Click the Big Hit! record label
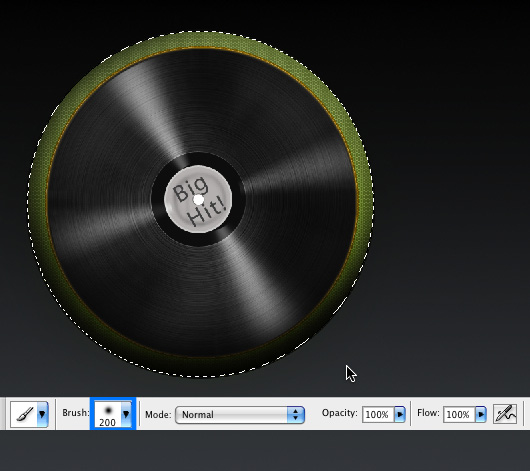This screenshot has width=530, height=471. click(198, 199)
